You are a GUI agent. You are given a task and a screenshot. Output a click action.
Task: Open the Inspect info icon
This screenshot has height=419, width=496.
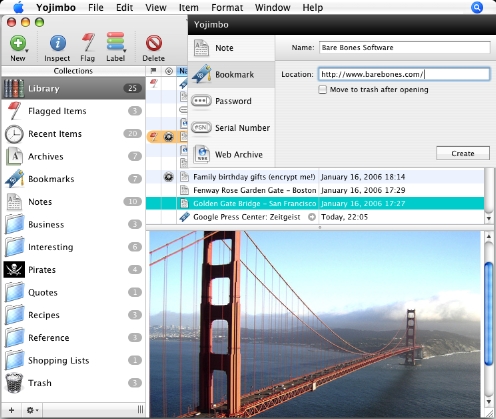(x=58, y=43)
